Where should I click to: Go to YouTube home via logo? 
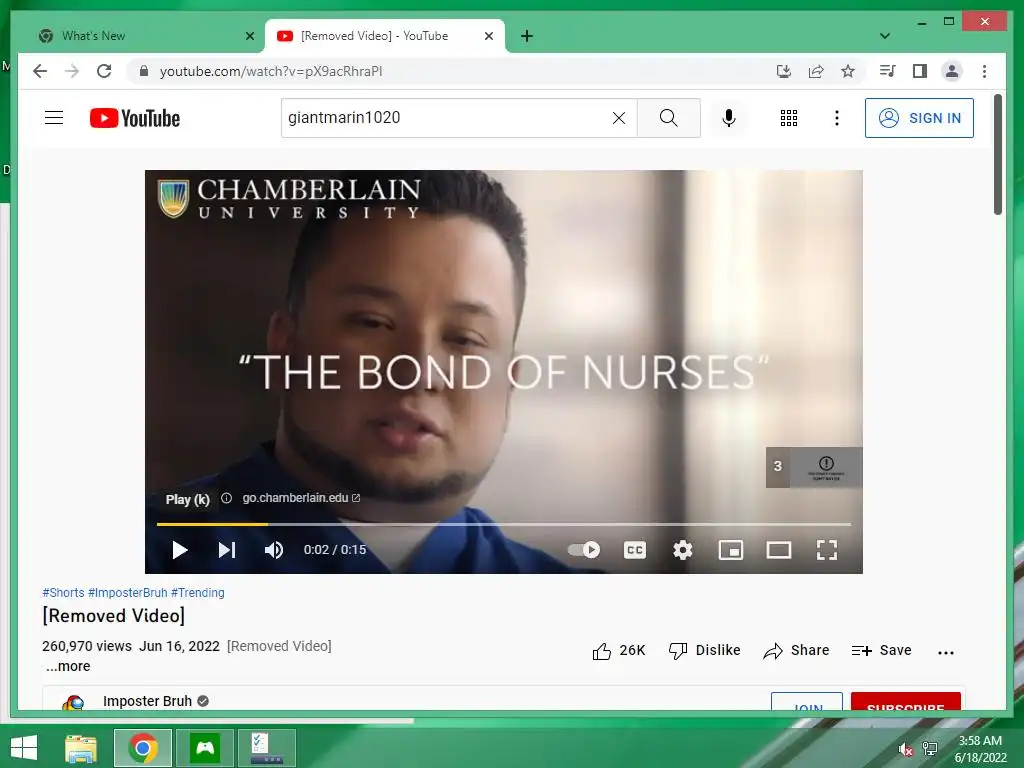[x=135, y=118]
